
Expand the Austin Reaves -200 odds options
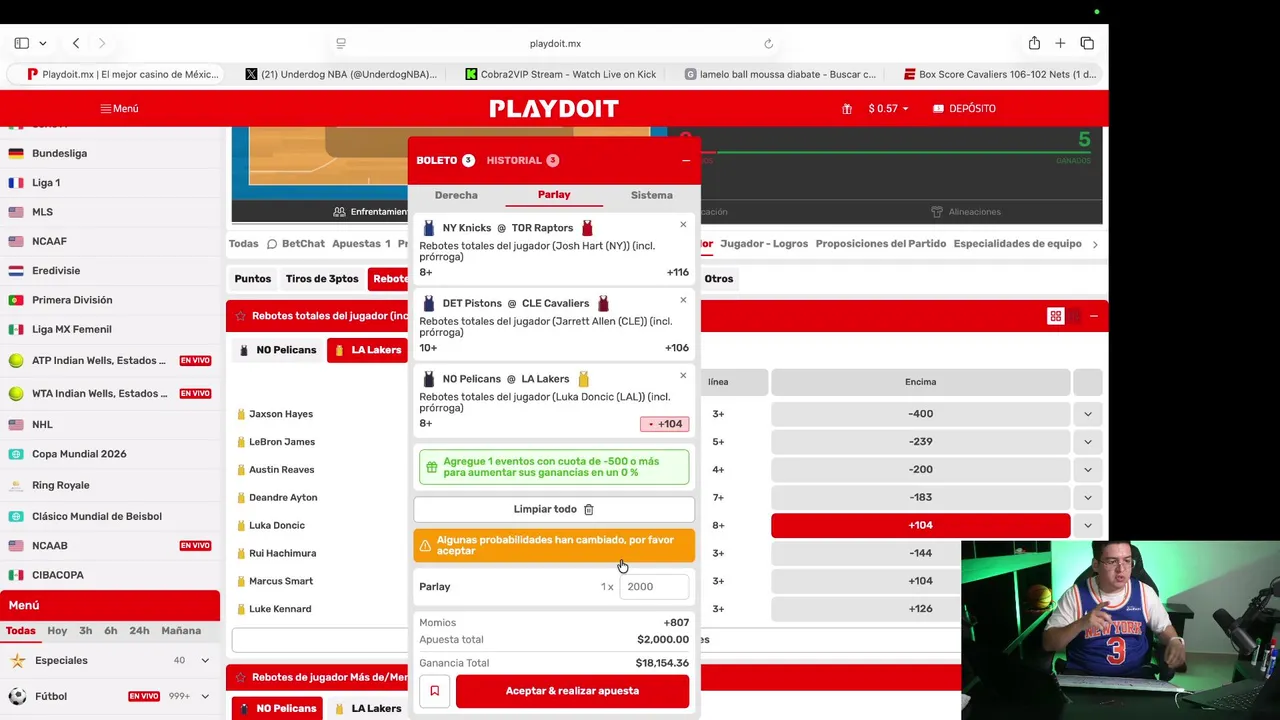[1087, 470]
